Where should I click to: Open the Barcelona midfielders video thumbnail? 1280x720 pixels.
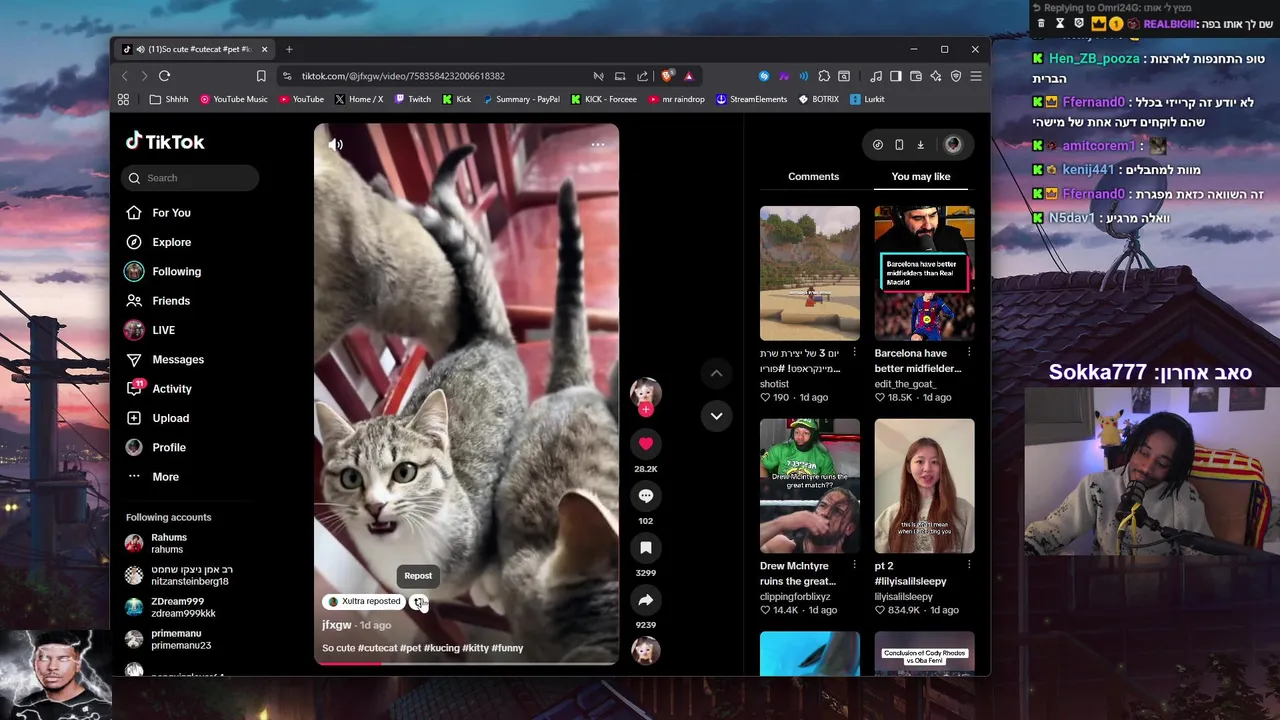(924, 273)
